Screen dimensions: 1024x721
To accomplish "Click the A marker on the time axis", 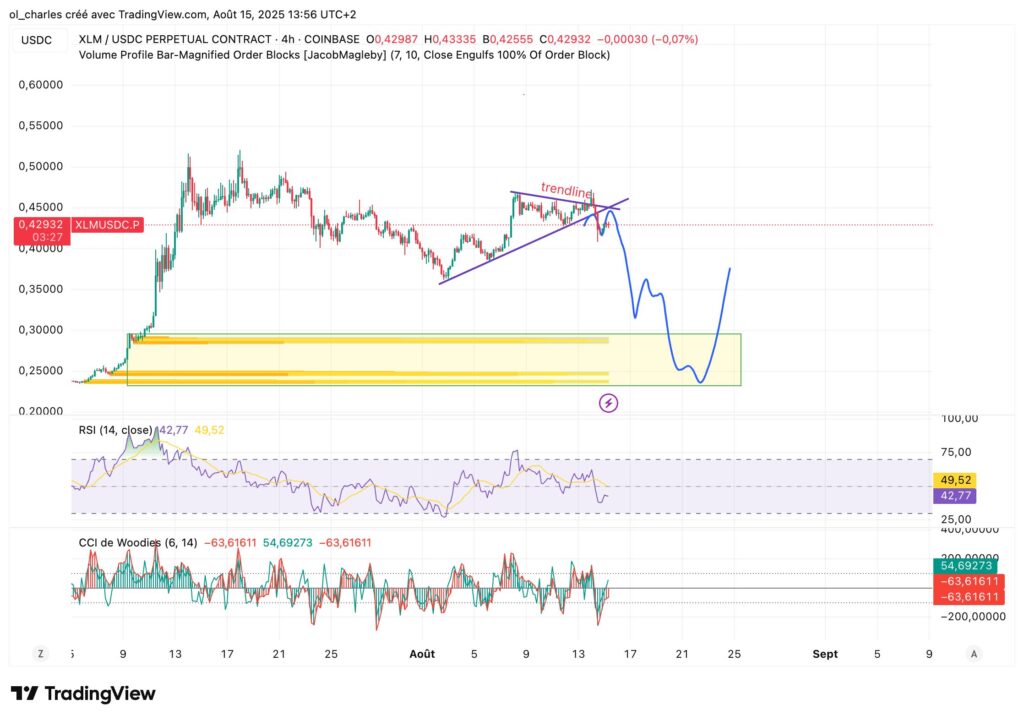I will click(x=974, y=653).
